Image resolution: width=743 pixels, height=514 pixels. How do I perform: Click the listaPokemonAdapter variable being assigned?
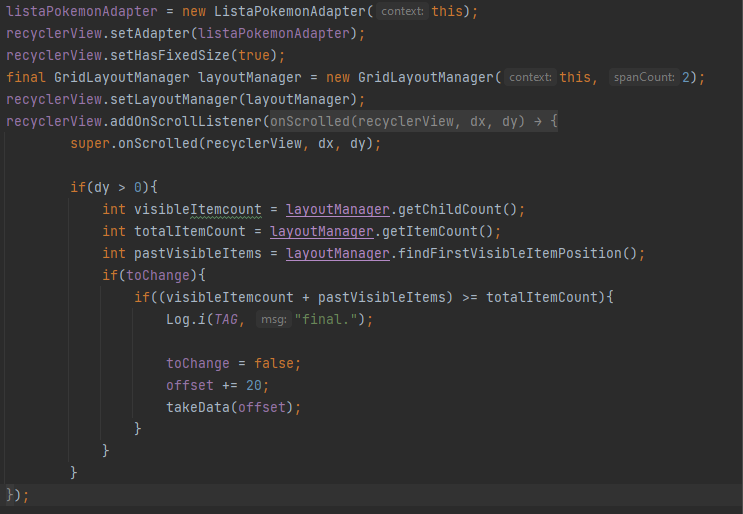pyautogui.click(x=82, y=11)
